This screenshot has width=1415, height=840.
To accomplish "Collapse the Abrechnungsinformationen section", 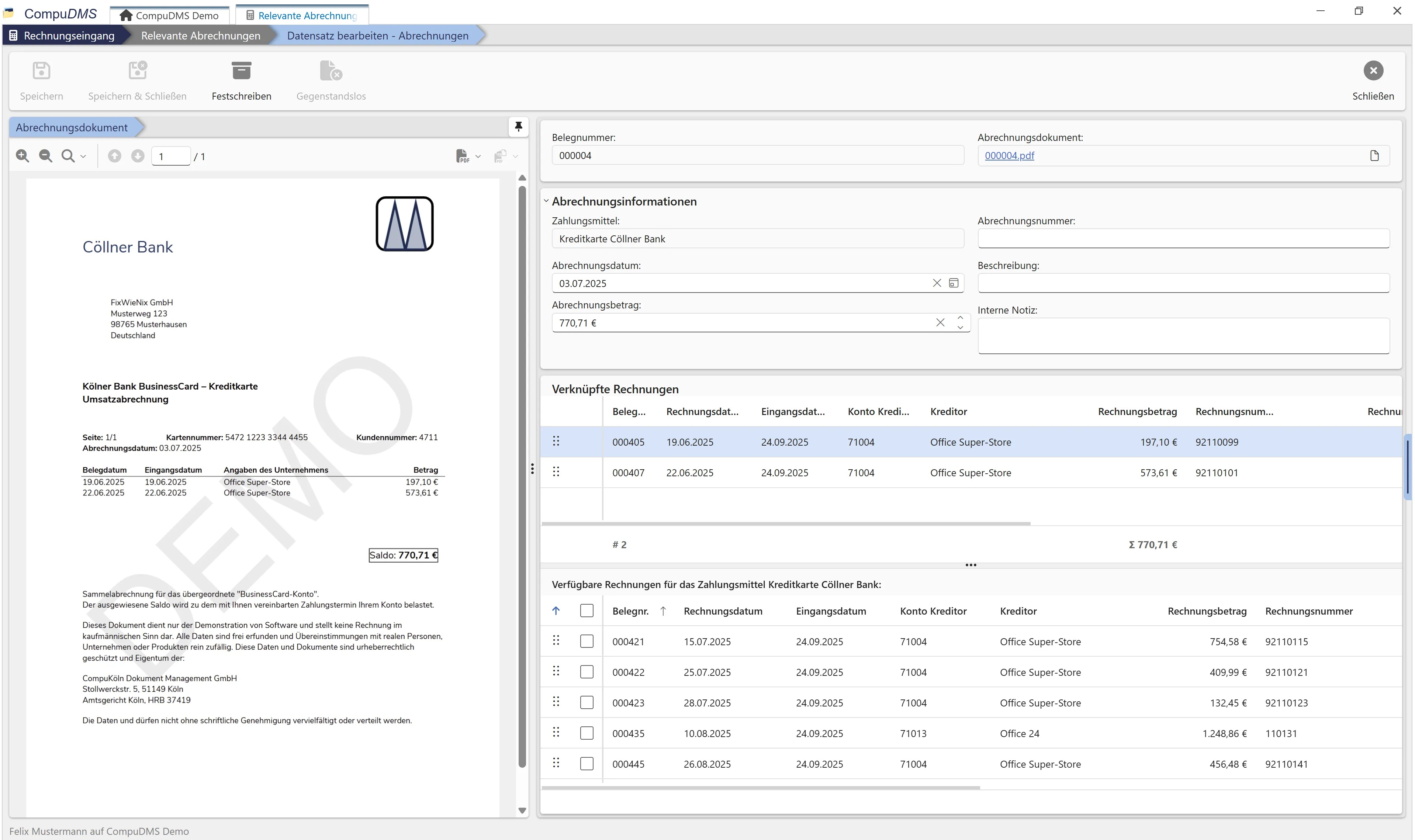I will [546, 201].
